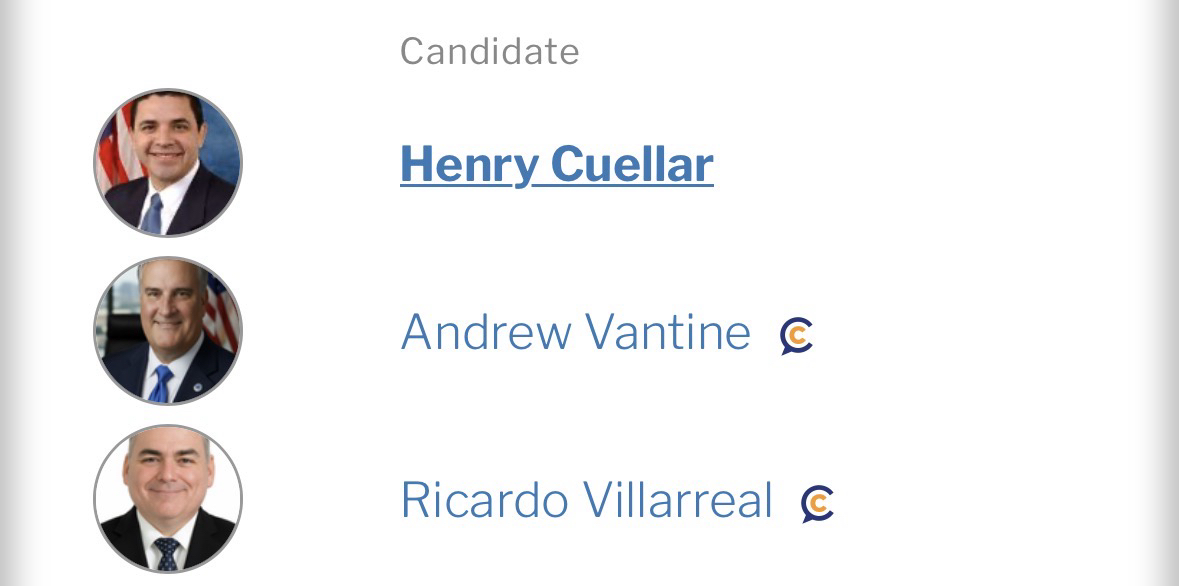Click the American flag in Cuellar's photo

[115, 148]
